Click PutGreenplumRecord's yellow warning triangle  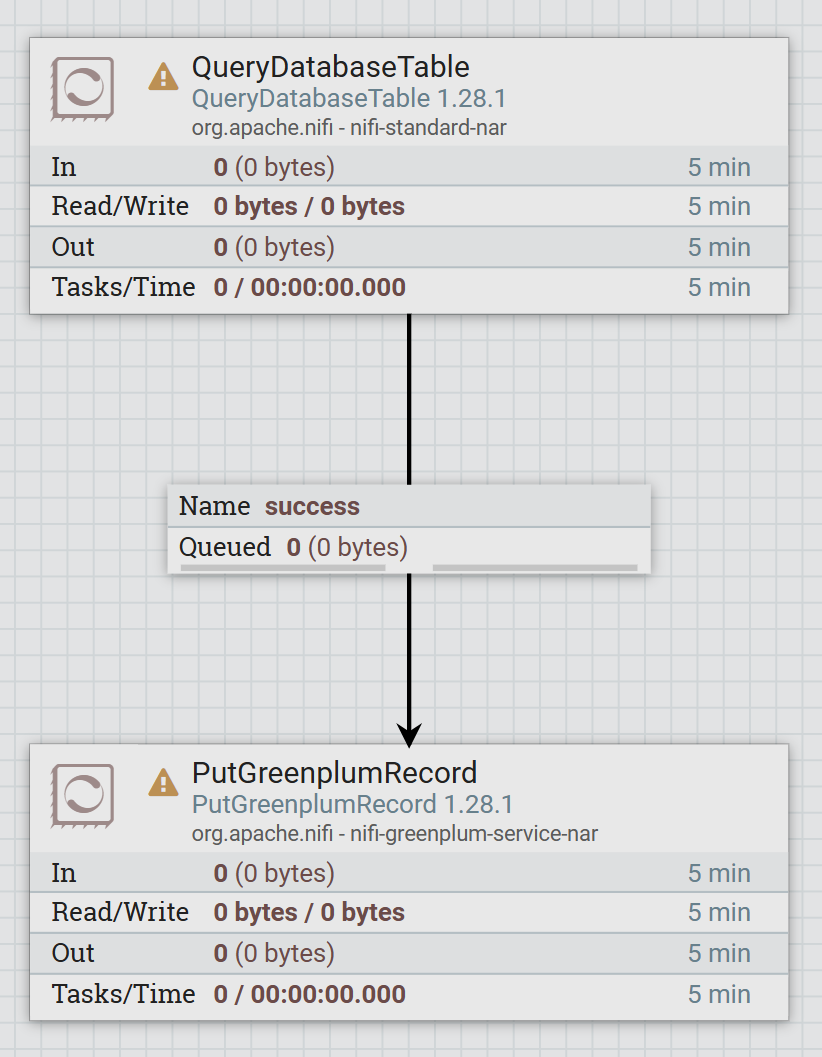pos(163,783)
